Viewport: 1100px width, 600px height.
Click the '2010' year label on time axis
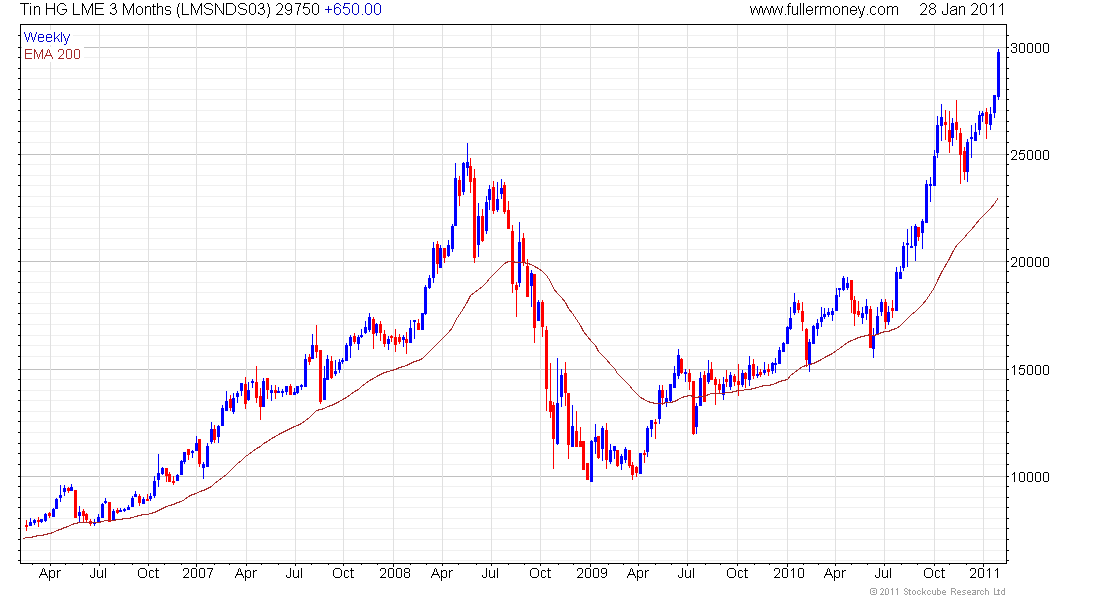click(789, 573)
